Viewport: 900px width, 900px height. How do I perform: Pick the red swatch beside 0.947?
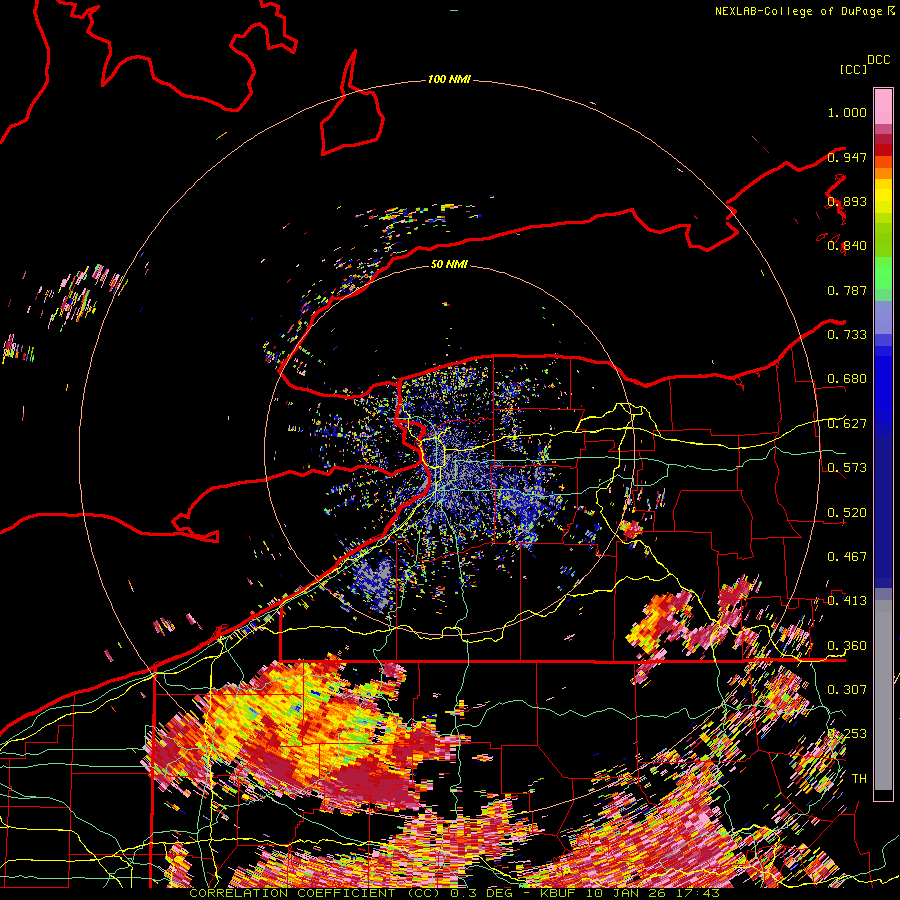883,150
